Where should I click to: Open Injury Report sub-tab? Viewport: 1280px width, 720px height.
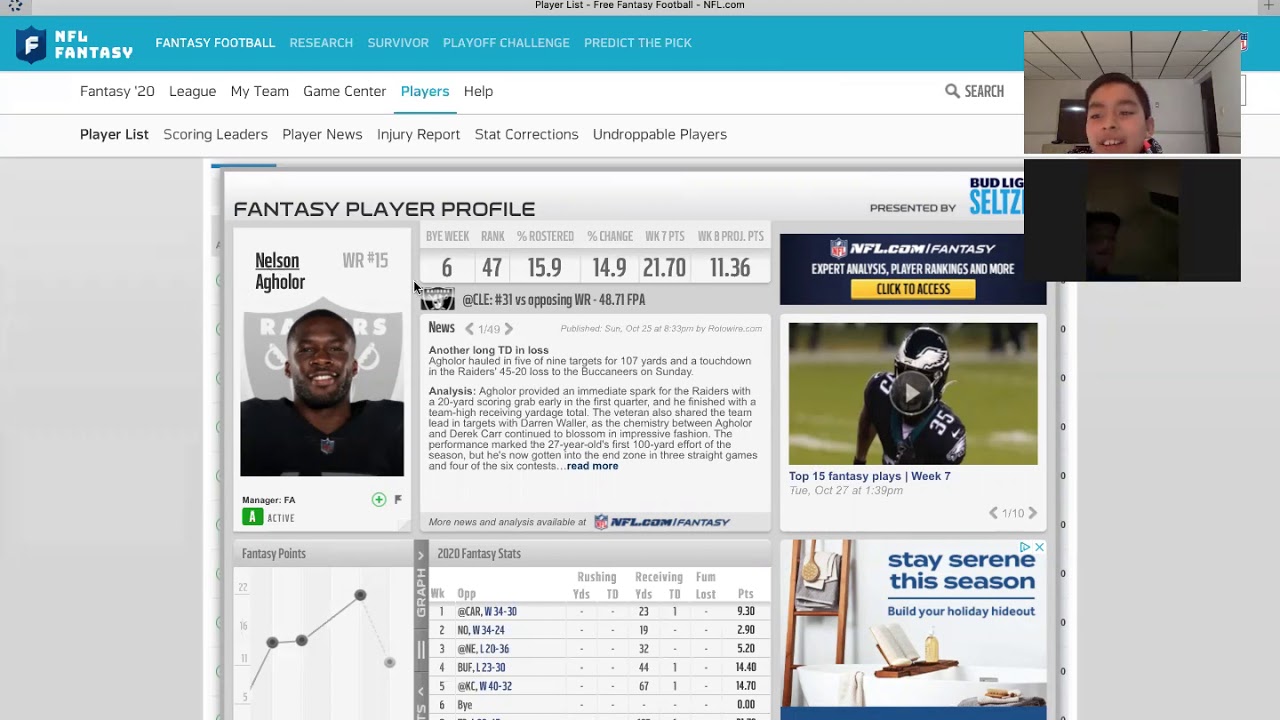click(x=418, y=134)
